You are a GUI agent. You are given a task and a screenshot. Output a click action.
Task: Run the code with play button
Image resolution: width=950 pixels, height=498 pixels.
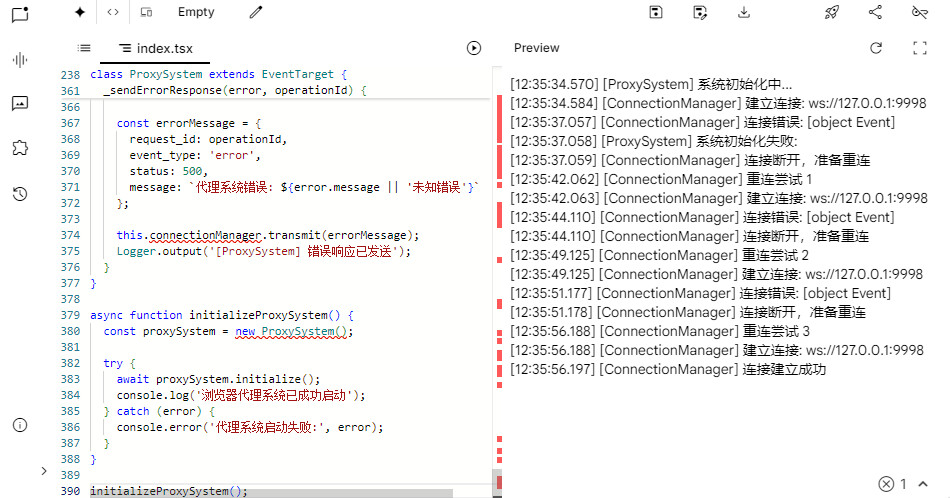[474, 48]
